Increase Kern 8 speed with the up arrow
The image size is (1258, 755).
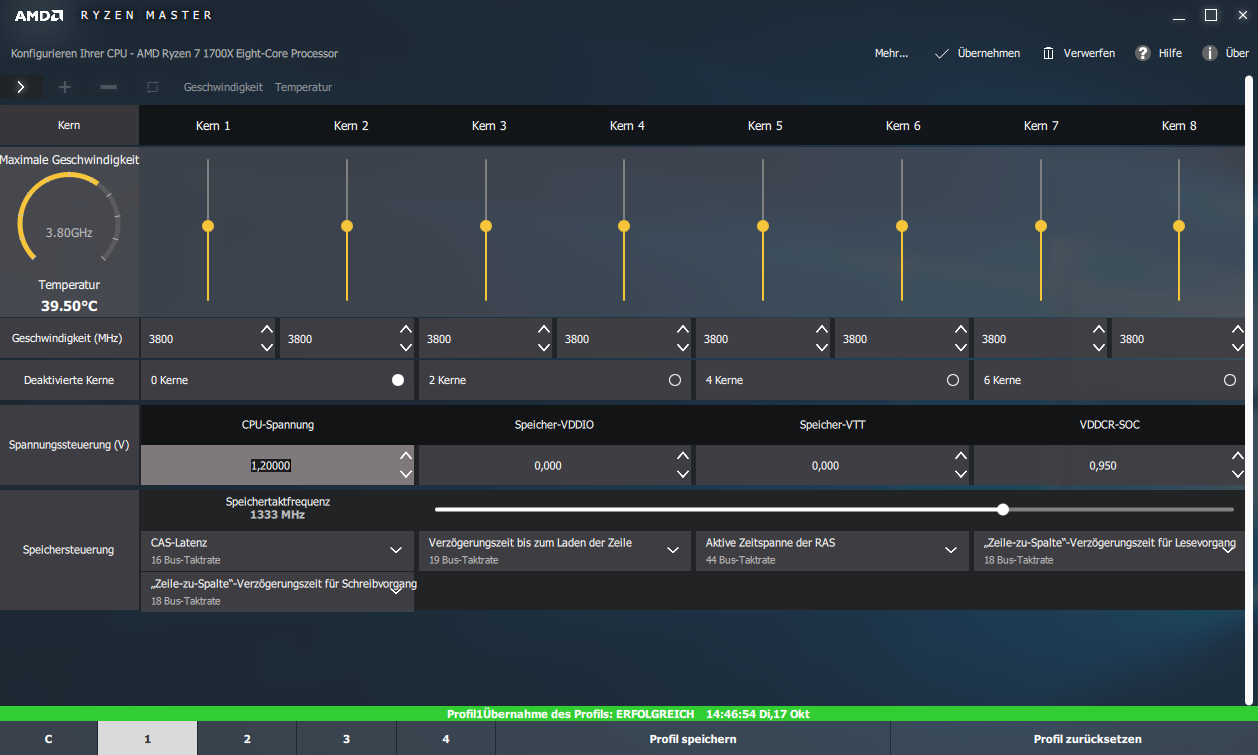pos(1239,329)
